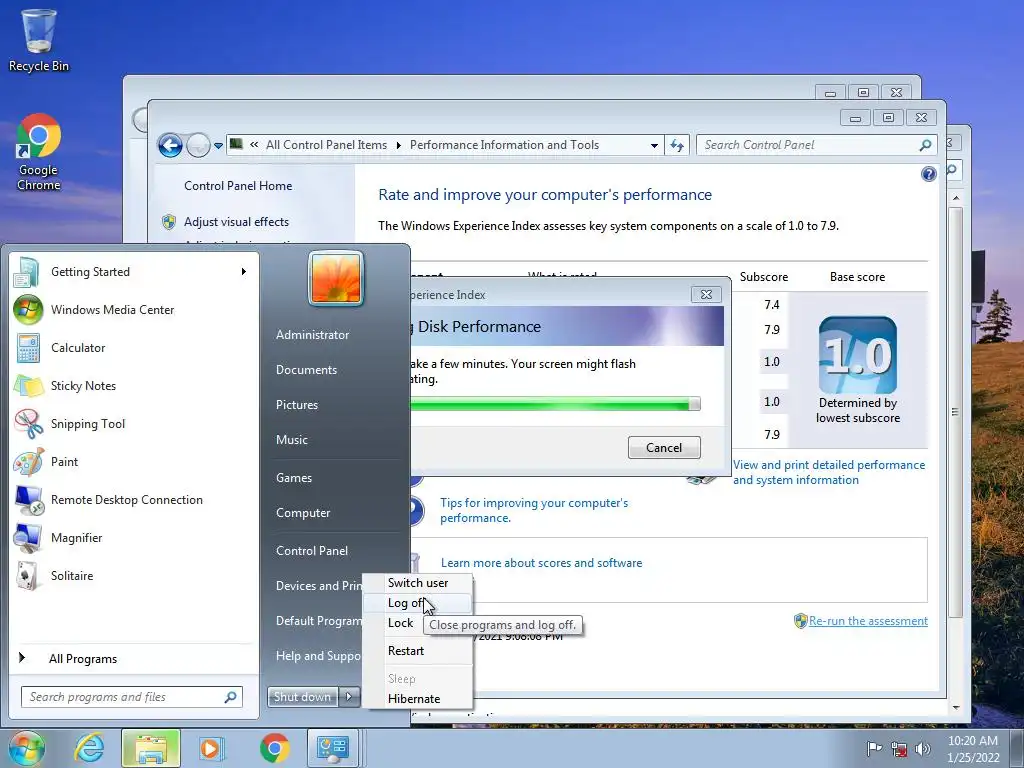
Task: Open Control Panel from the Start menu
Action: coord(312,551)
